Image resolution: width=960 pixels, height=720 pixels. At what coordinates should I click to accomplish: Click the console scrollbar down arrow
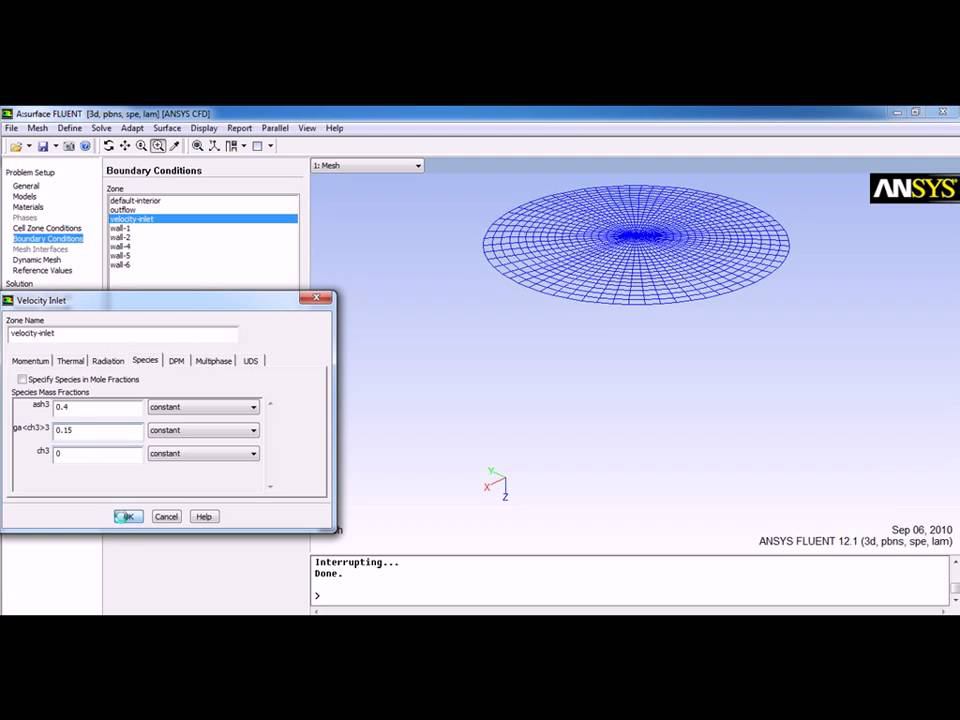click(x=955, y=601)
